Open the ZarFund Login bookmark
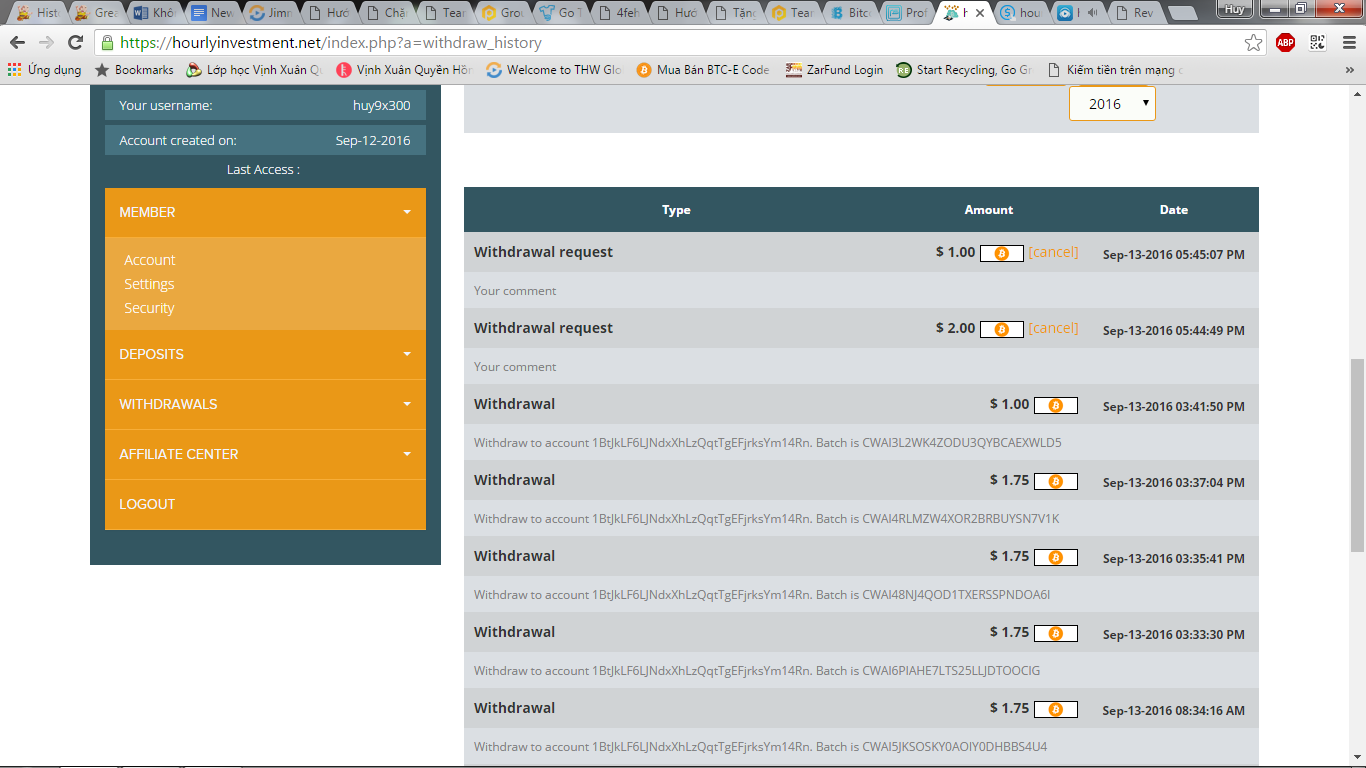The width and height of the screenshot is (1366, 768). point(834,70)
